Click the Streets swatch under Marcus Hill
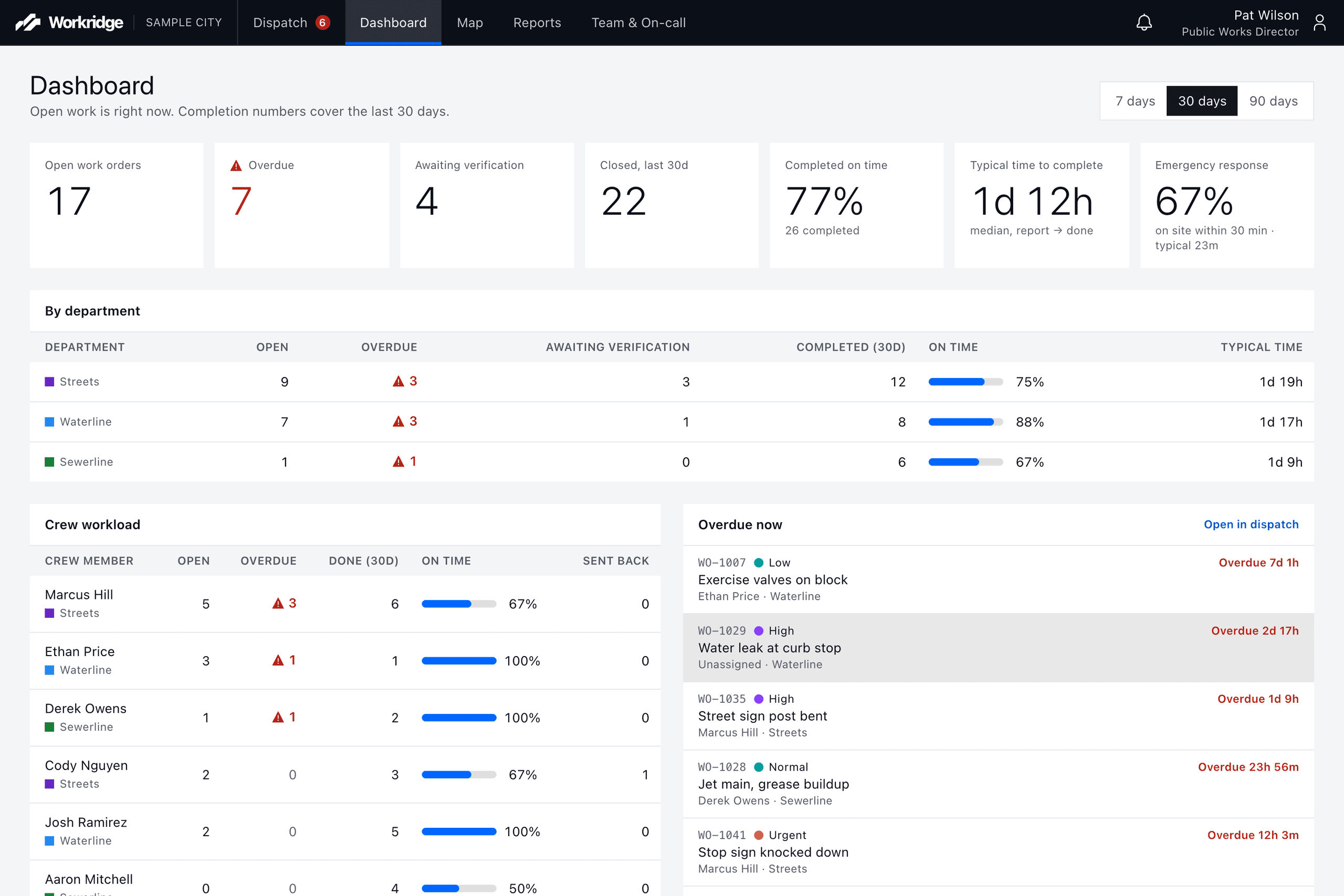Screen dimensions: 1344x896 click(x=50, y=613)
